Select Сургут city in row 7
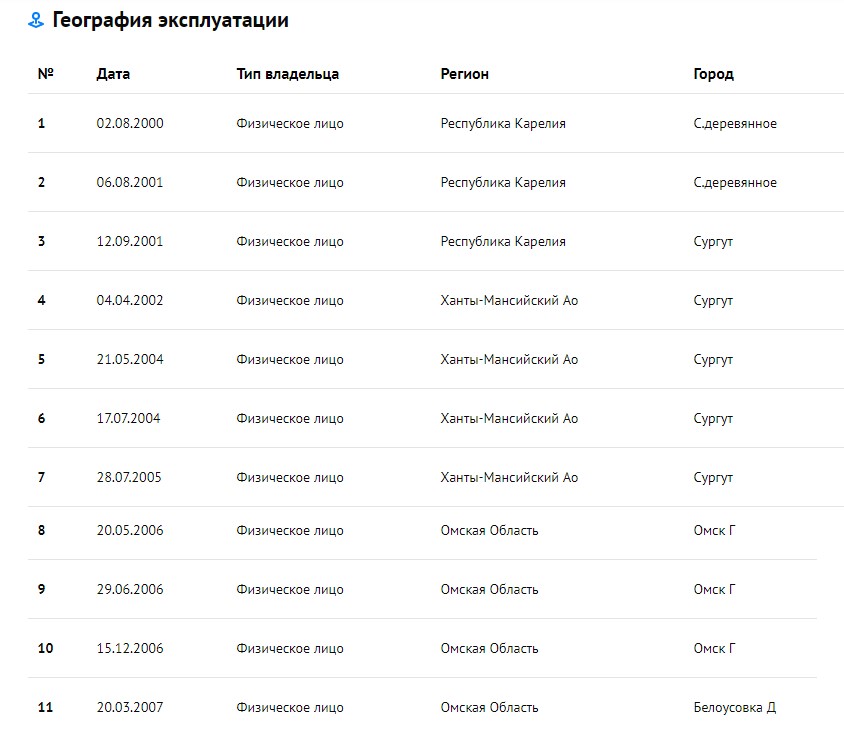Image resolution: width=844 pixels, height=732 pixels. (x=713, y=477)
